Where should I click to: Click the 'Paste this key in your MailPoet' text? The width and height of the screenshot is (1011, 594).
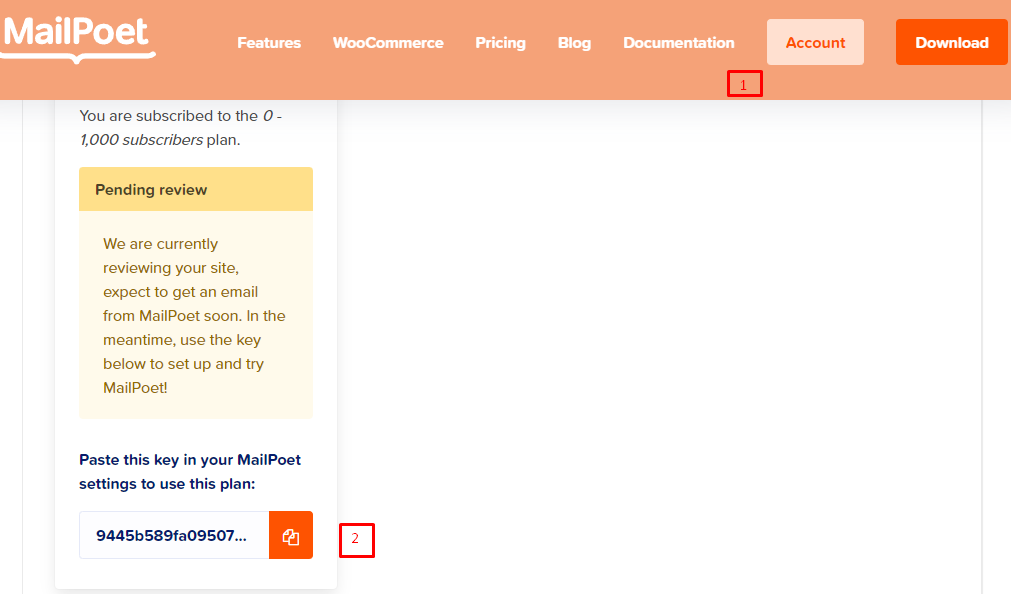190,460
